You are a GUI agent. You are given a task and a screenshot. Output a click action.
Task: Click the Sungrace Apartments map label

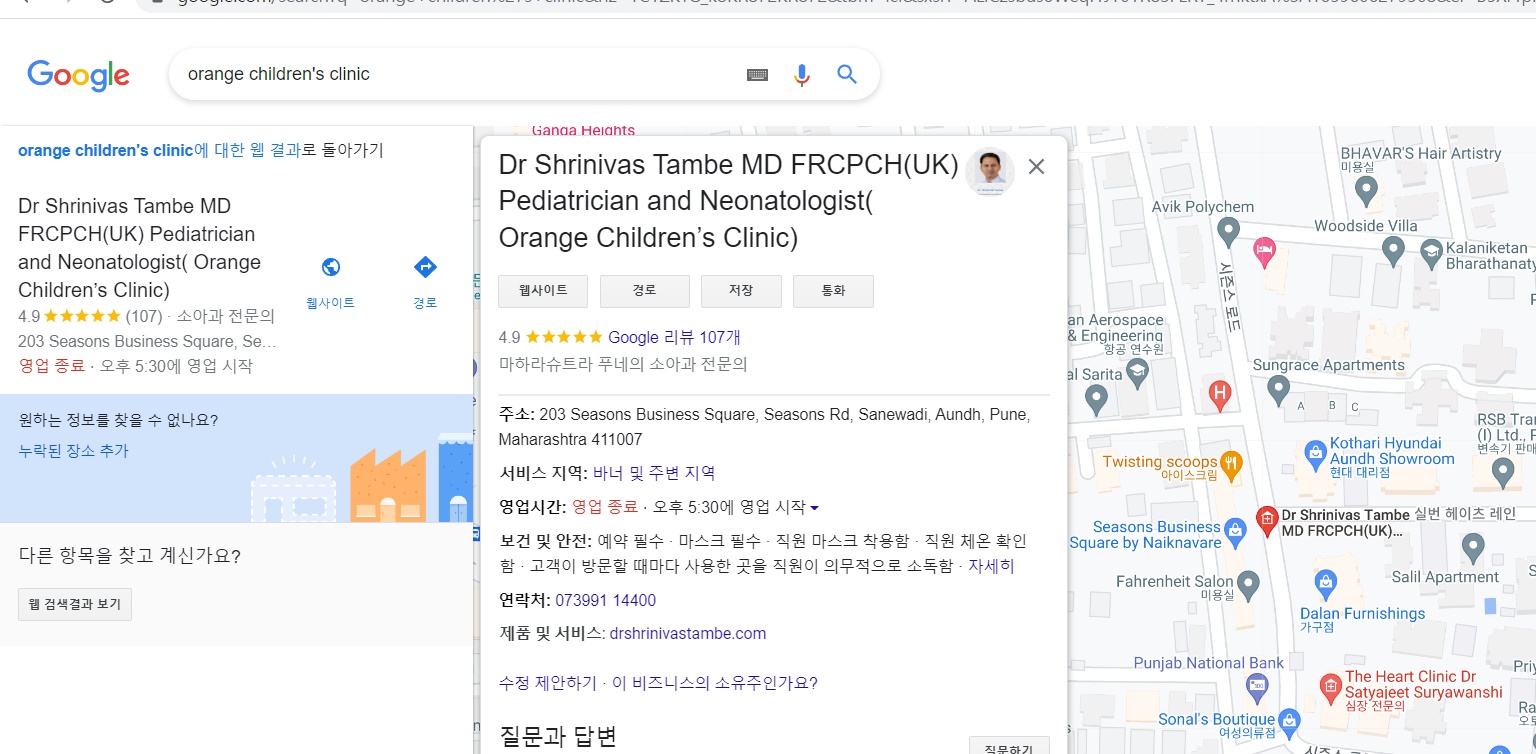click(1329, 365)
